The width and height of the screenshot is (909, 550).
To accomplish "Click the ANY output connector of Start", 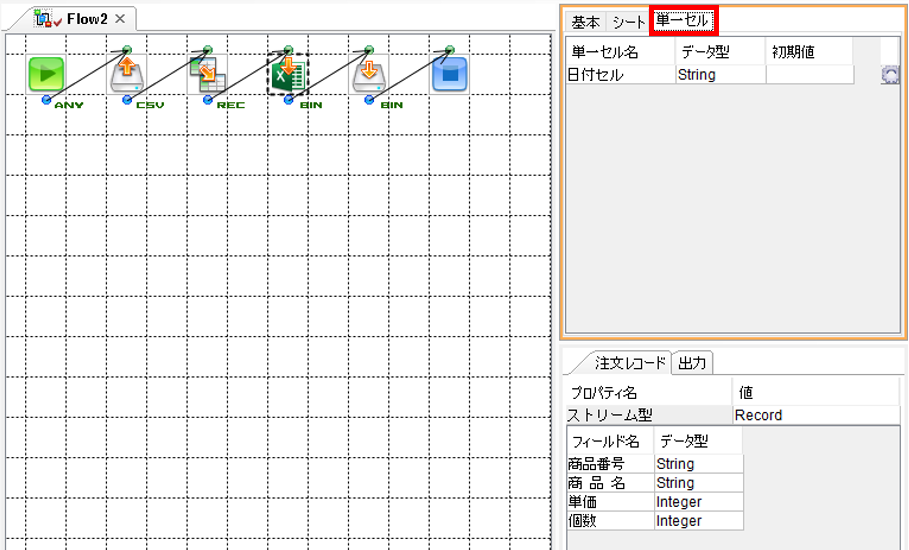I will [46, 100].
